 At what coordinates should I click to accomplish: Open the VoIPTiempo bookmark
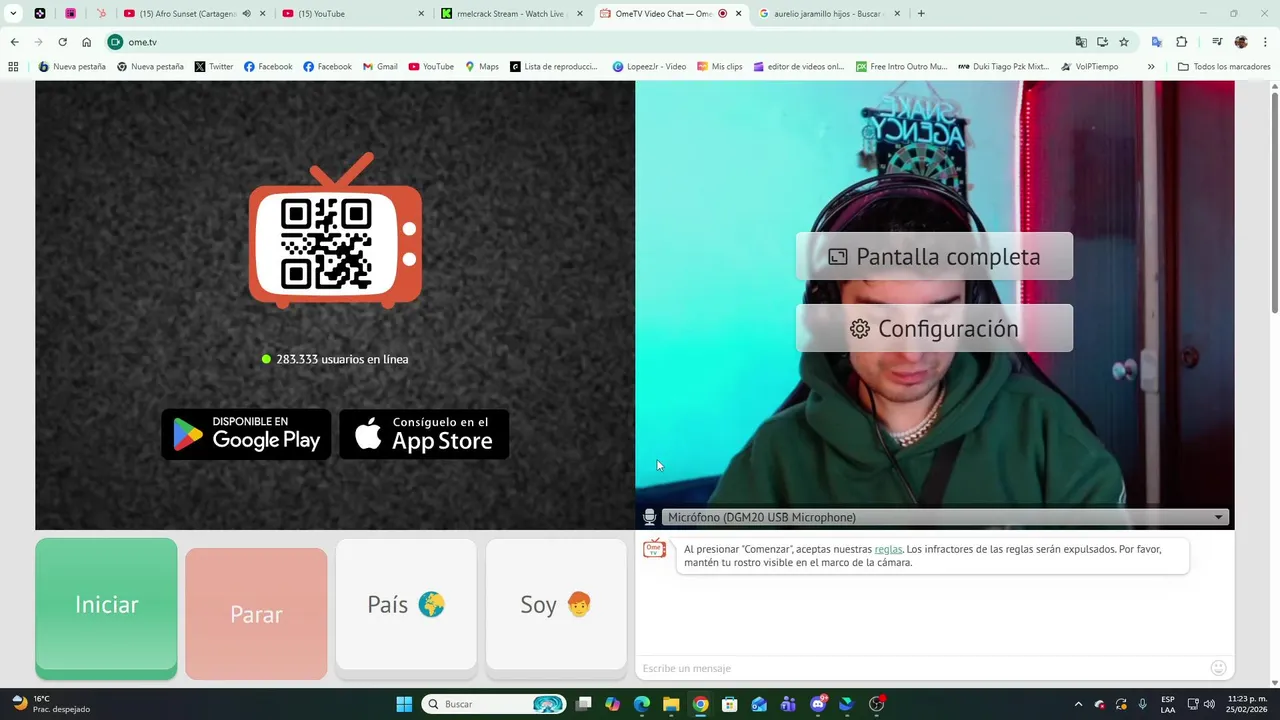(1089, 67)
